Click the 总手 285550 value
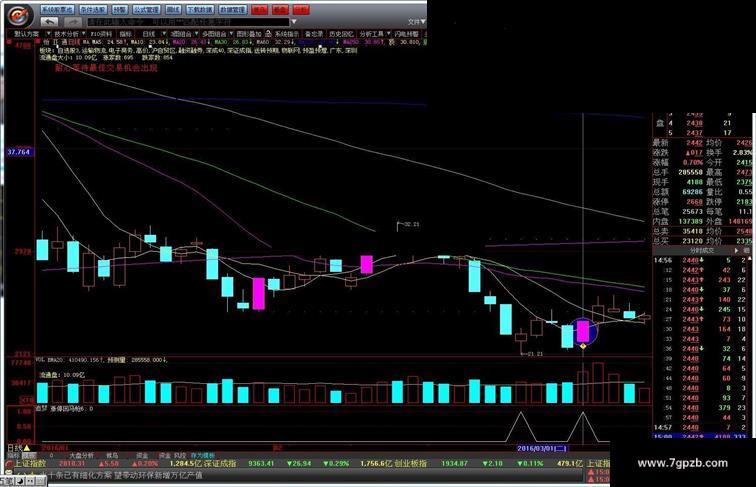756x487 pixels. [690, 172]
